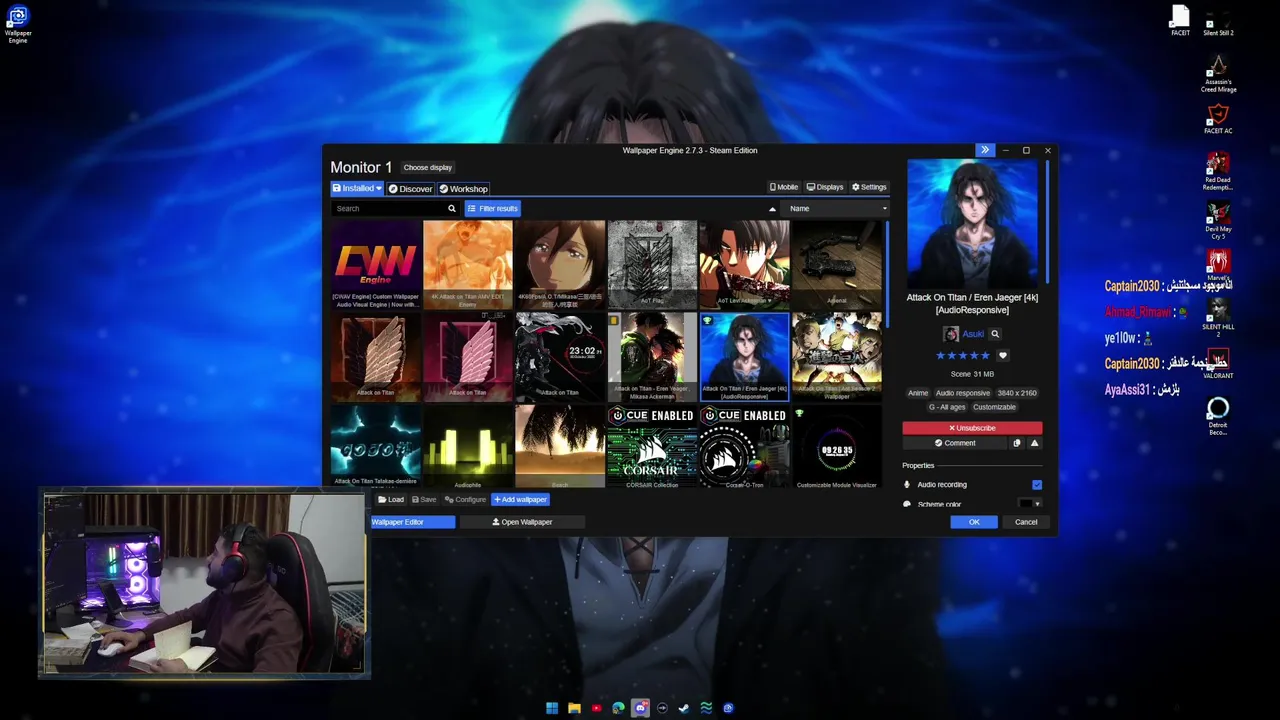
Task: Open the Assassin's Creed Mirage desktop shortcut
Action: [x=1218, y=73]
